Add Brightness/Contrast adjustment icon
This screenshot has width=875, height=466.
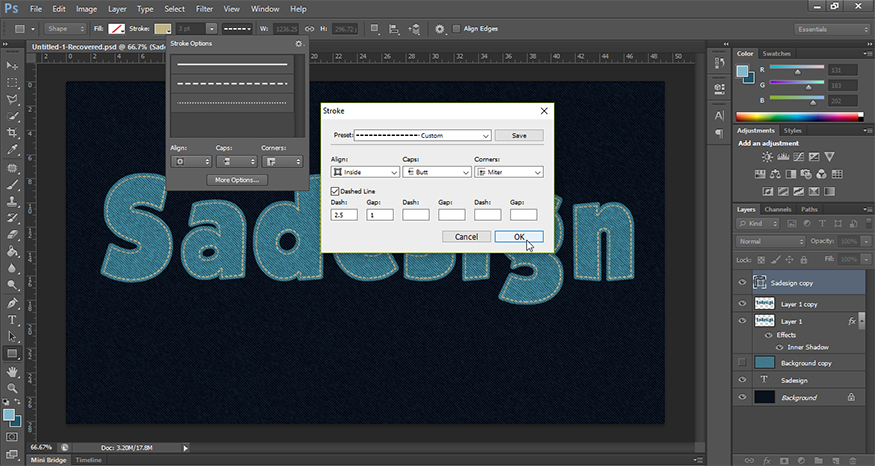(768, 157)
